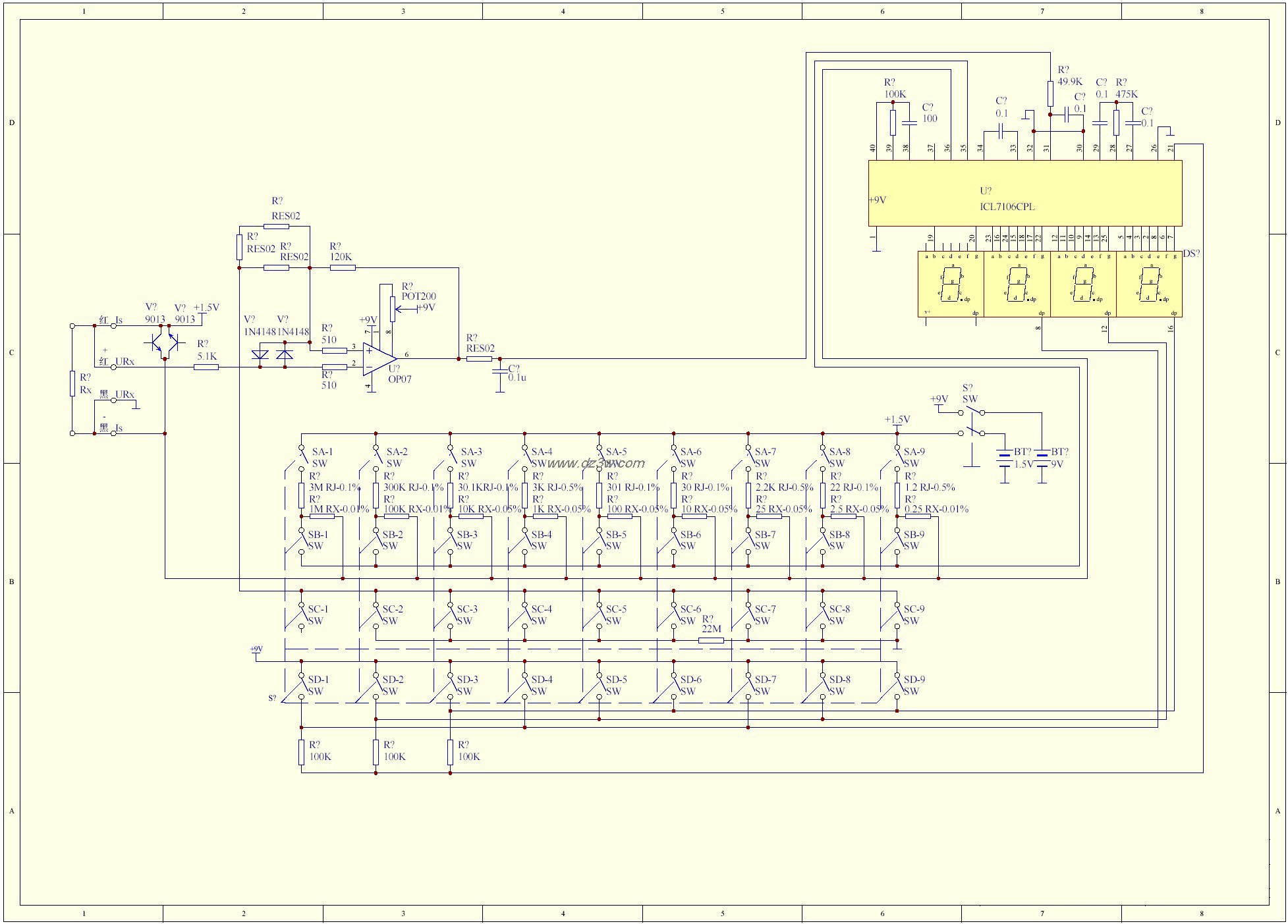Click the POT200 potentiometer symbol
This screenshot has height=924, width=1288.
392,308
